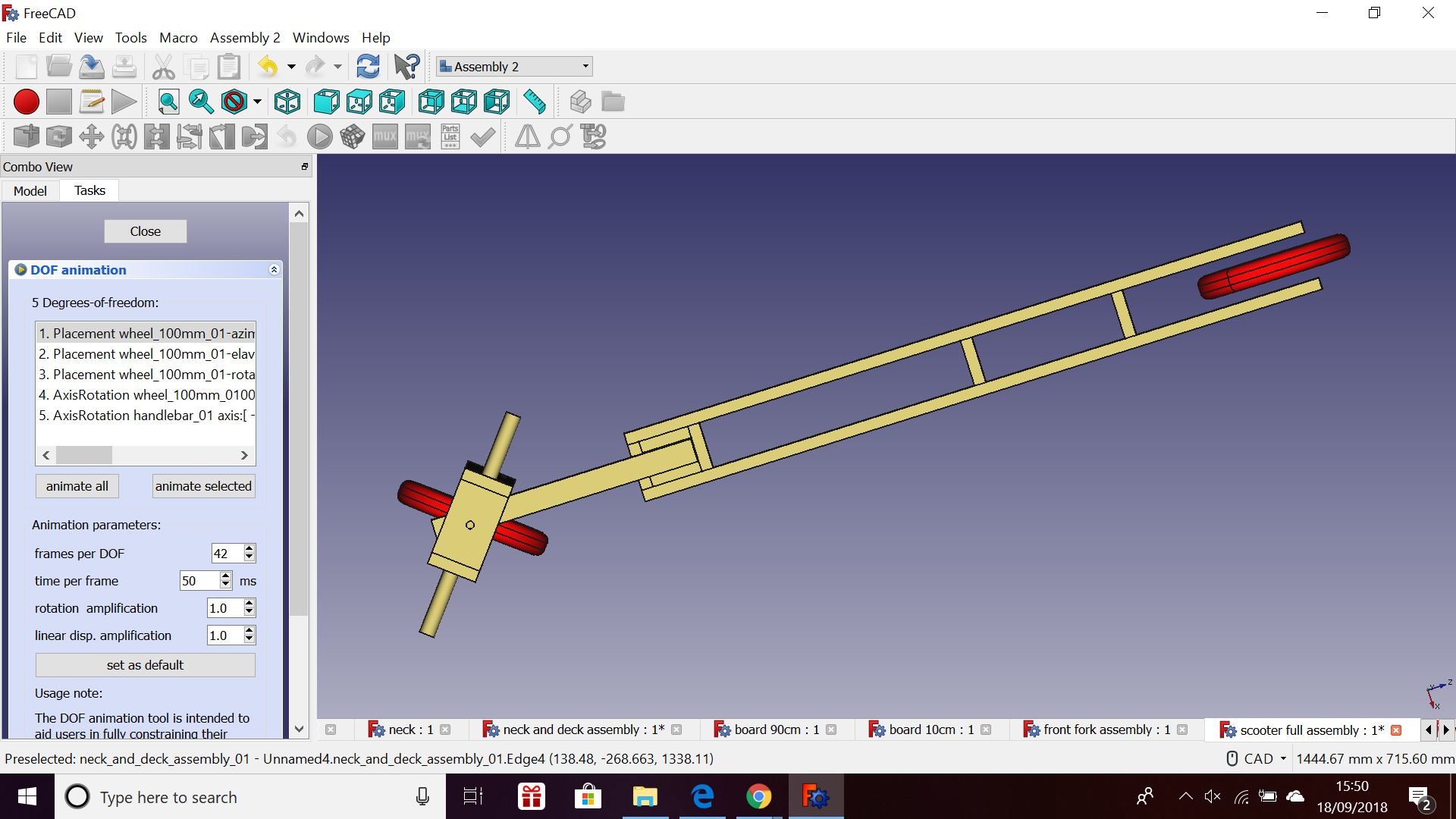The height and width of the screenshot is (819, 1456).
Task: Select the Model tab in Combo View
Action: click(30, 189)
